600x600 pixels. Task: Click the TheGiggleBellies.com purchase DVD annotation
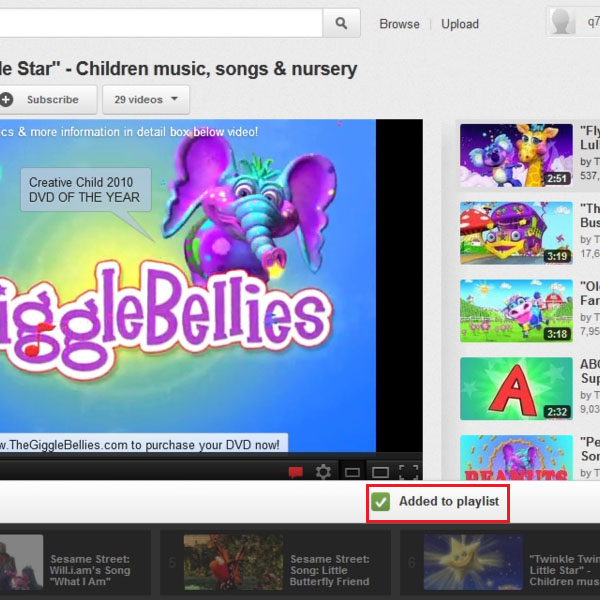click(x=143, y=443)
